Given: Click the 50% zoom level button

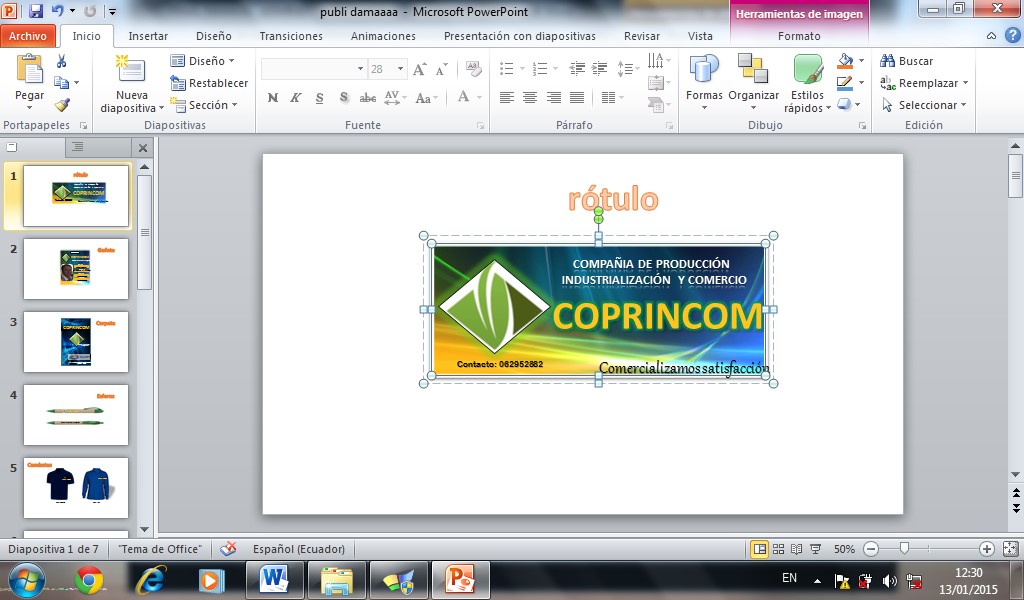Looking at the screenshot, I should (844, 549).
